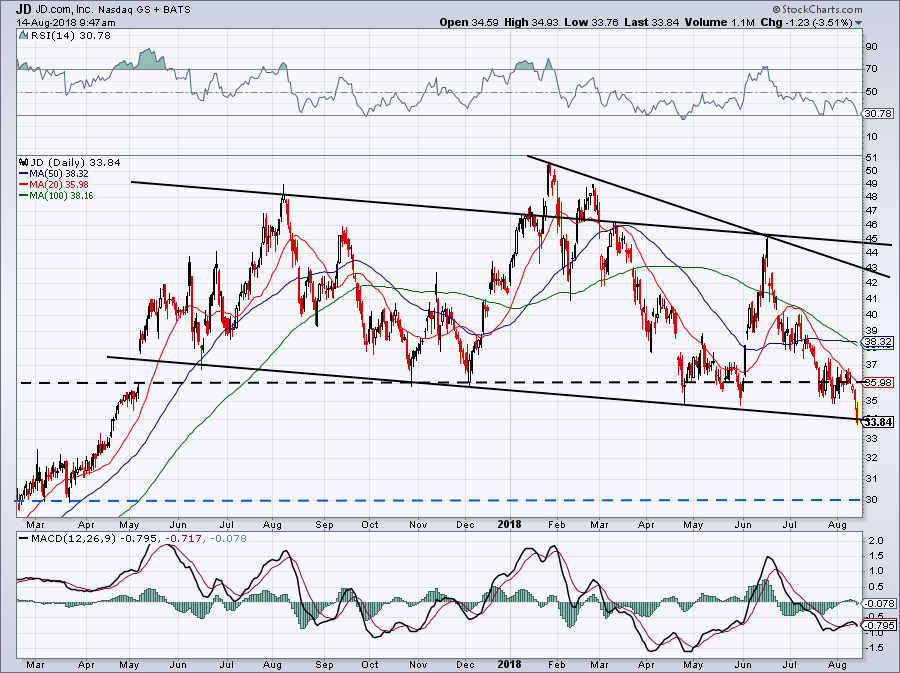Image resolution: width=900 pixels, height=673 pixels.
Task: Click the Low 33.76 value
Action: (x=591, y=22)
